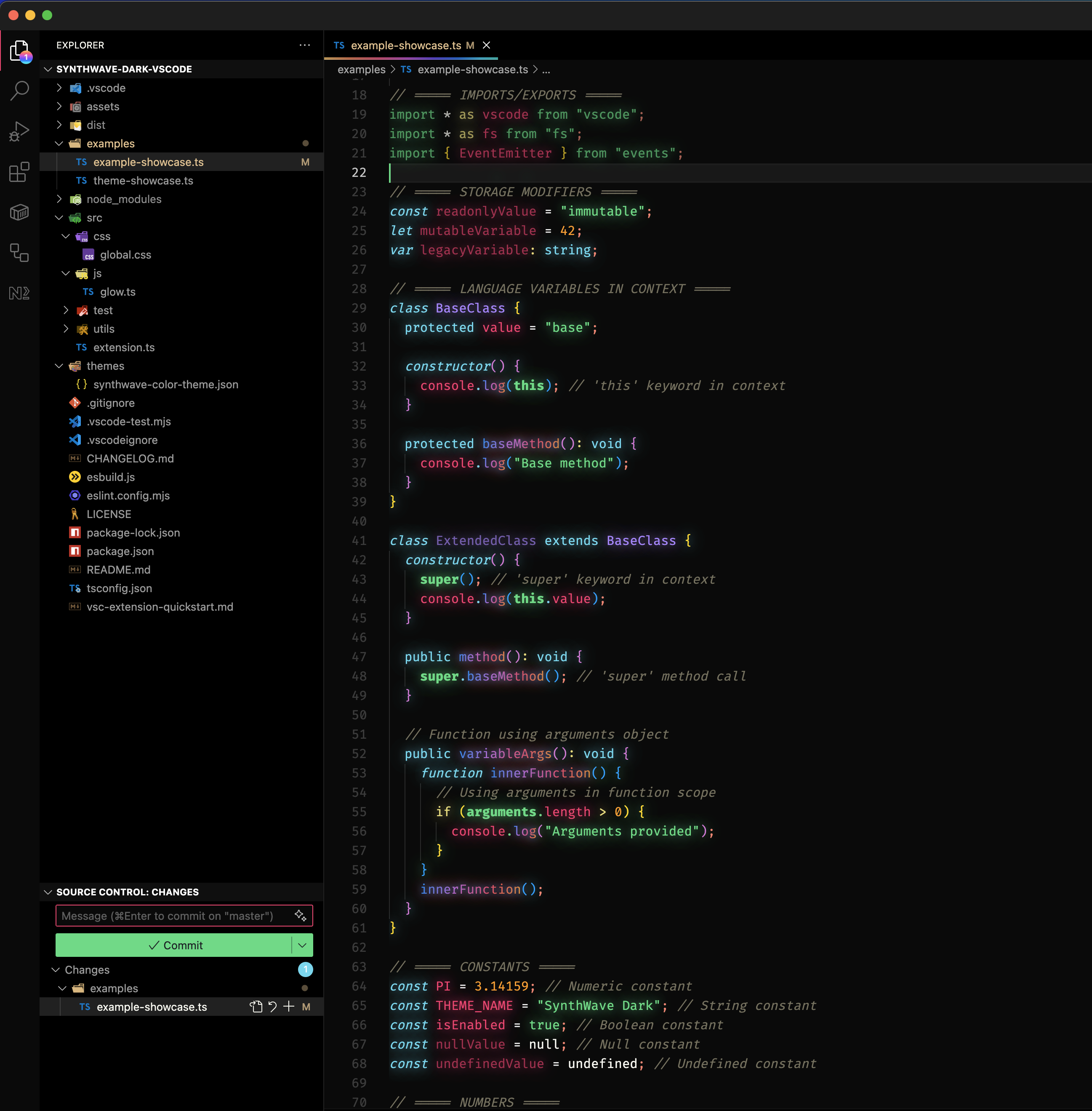Select the example-showcase.ts editor tab
Viewport: 1092px width, 1111px height.
(x=405, y=45)
